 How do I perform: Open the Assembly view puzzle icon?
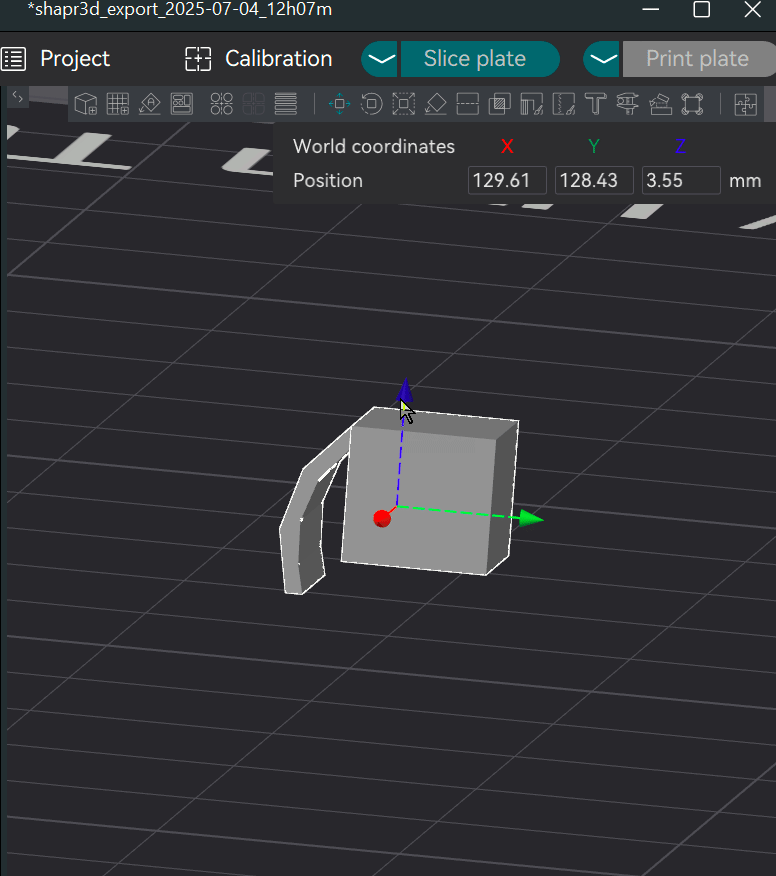pos(745,104)
